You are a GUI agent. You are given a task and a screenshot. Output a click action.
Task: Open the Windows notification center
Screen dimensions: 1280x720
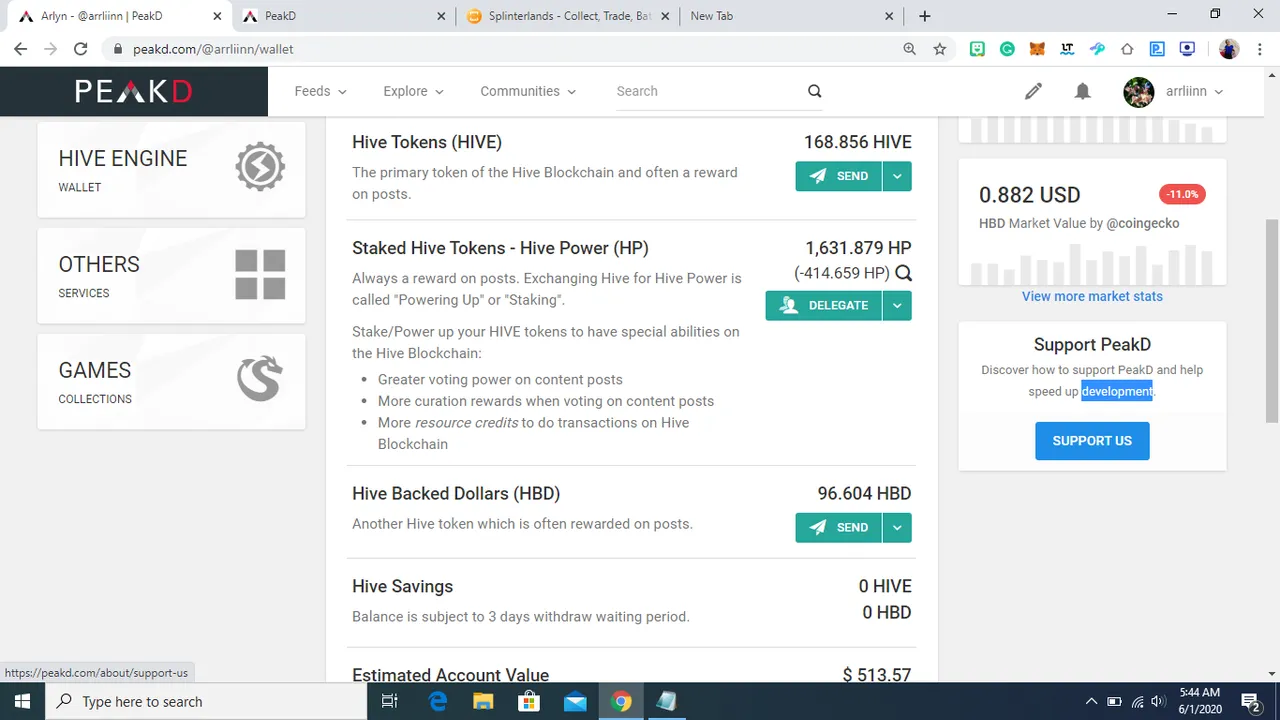click(1251, 701)
